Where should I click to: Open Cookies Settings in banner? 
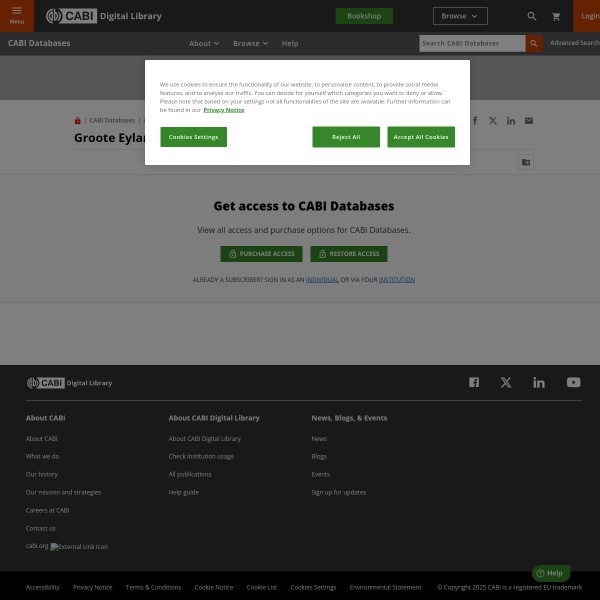[x=193, y=137]
